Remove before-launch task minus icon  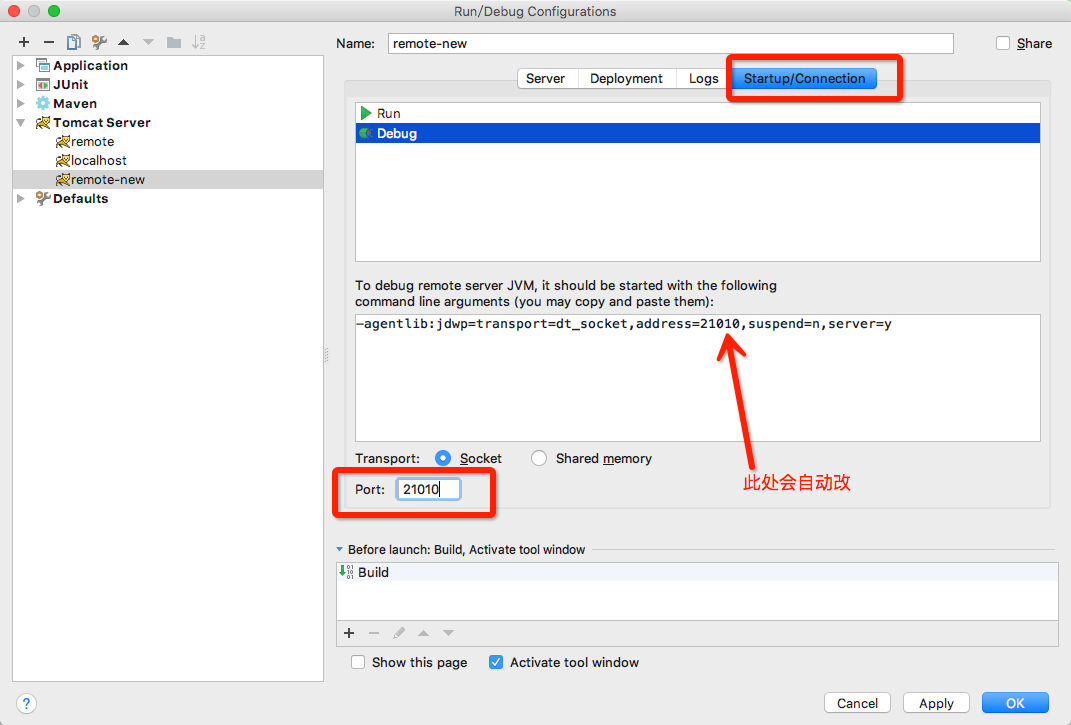[x=374, y=633]
